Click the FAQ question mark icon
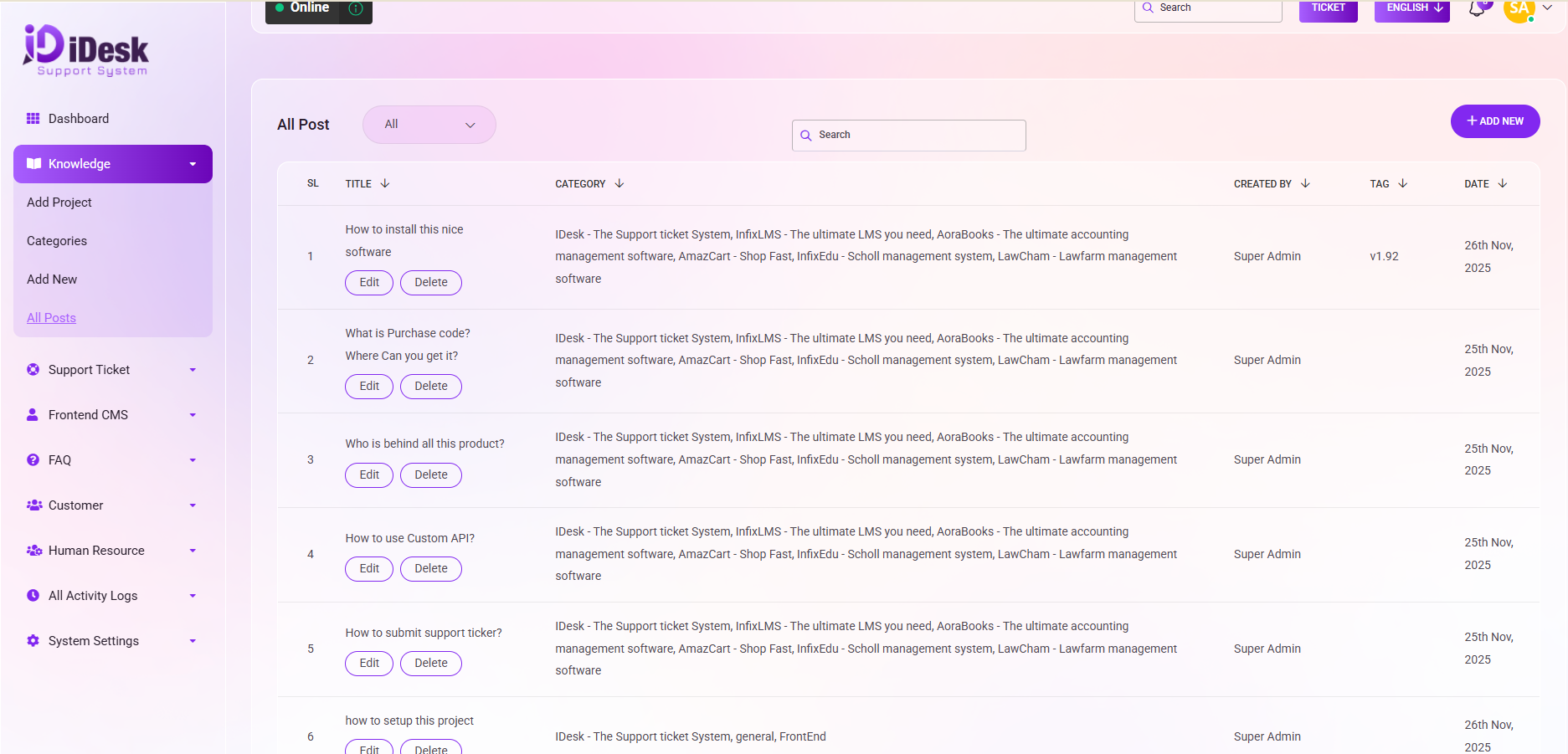Screen dimensions: 1568x754 point(33,460)
